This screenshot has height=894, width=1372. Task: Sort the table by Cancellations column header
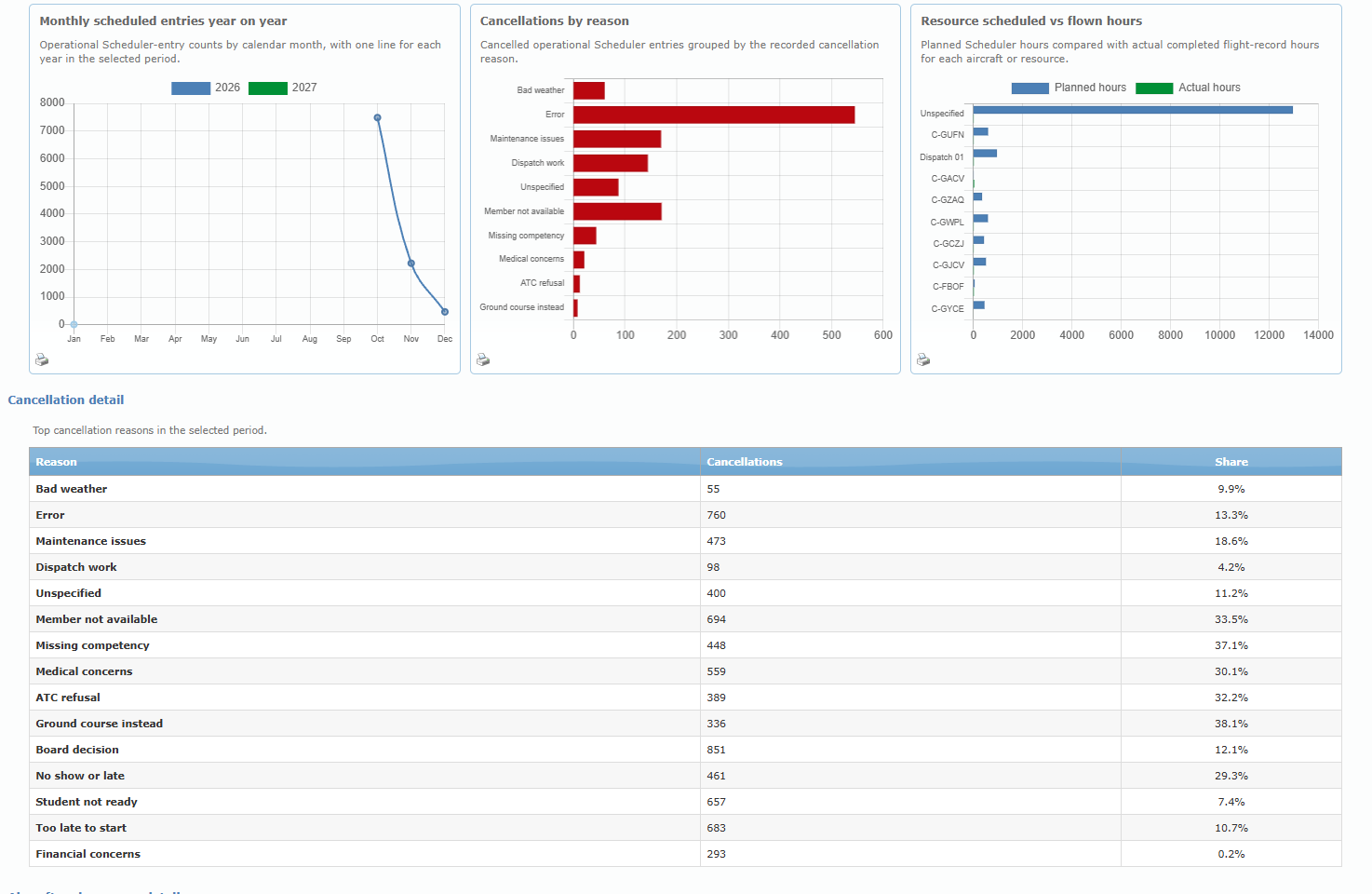(x=910, y=462)
